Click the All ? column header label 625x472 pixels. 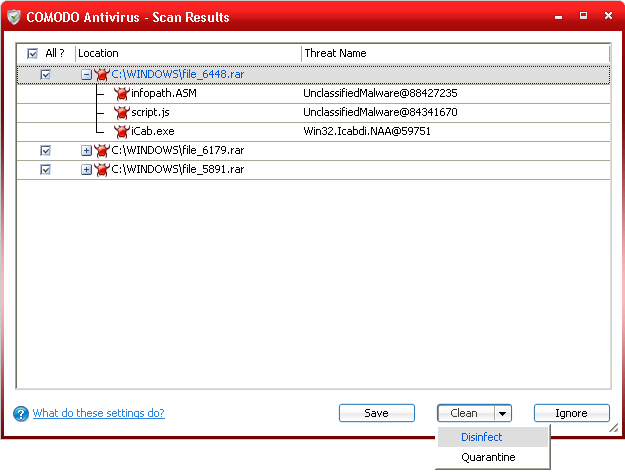click(x=55, y=53)
